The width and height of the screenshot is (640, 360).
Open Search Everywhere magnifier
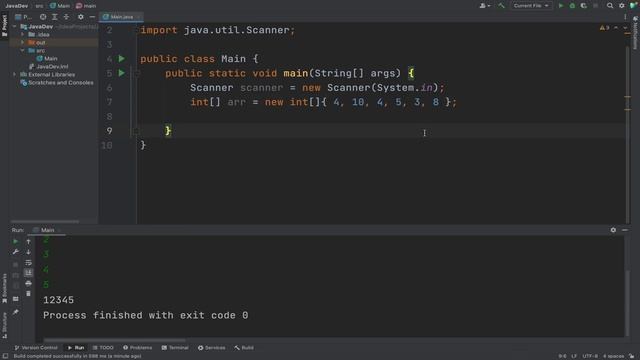[x=610, y=6]
